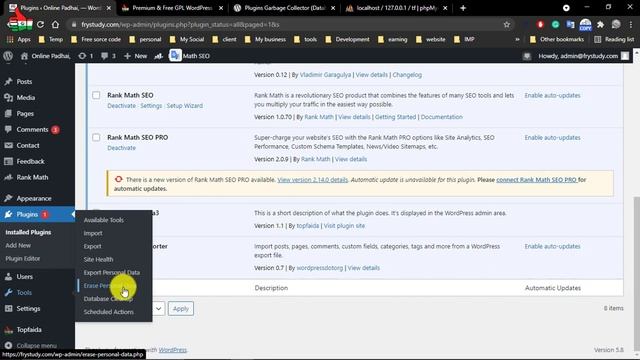Open Add New plugins submenu item

pyautogui.click(x=18, y=245)
